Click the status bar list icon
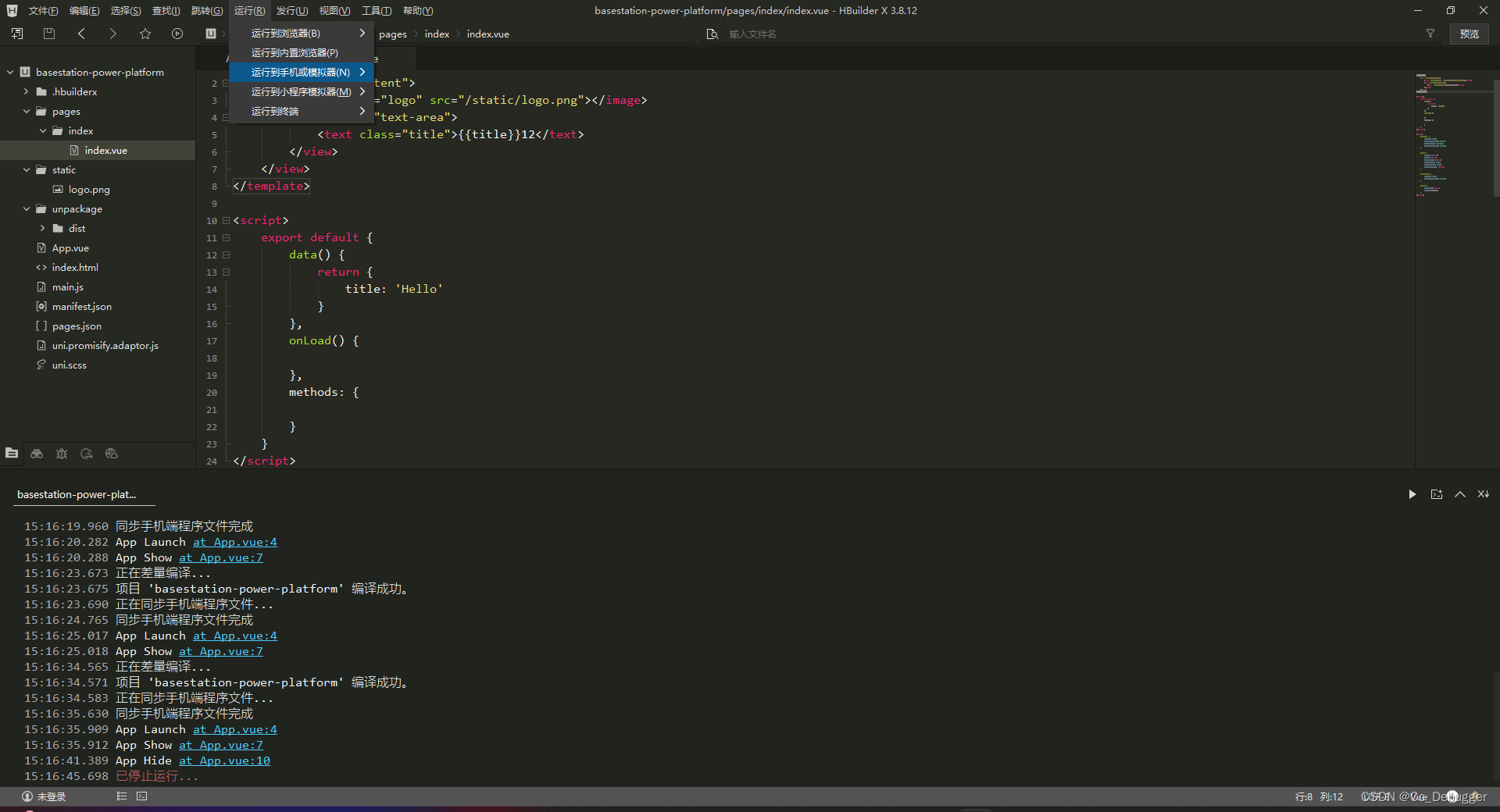Image resolution: width=1500 pixels, height=812 pixels. (x=121, y=796)
